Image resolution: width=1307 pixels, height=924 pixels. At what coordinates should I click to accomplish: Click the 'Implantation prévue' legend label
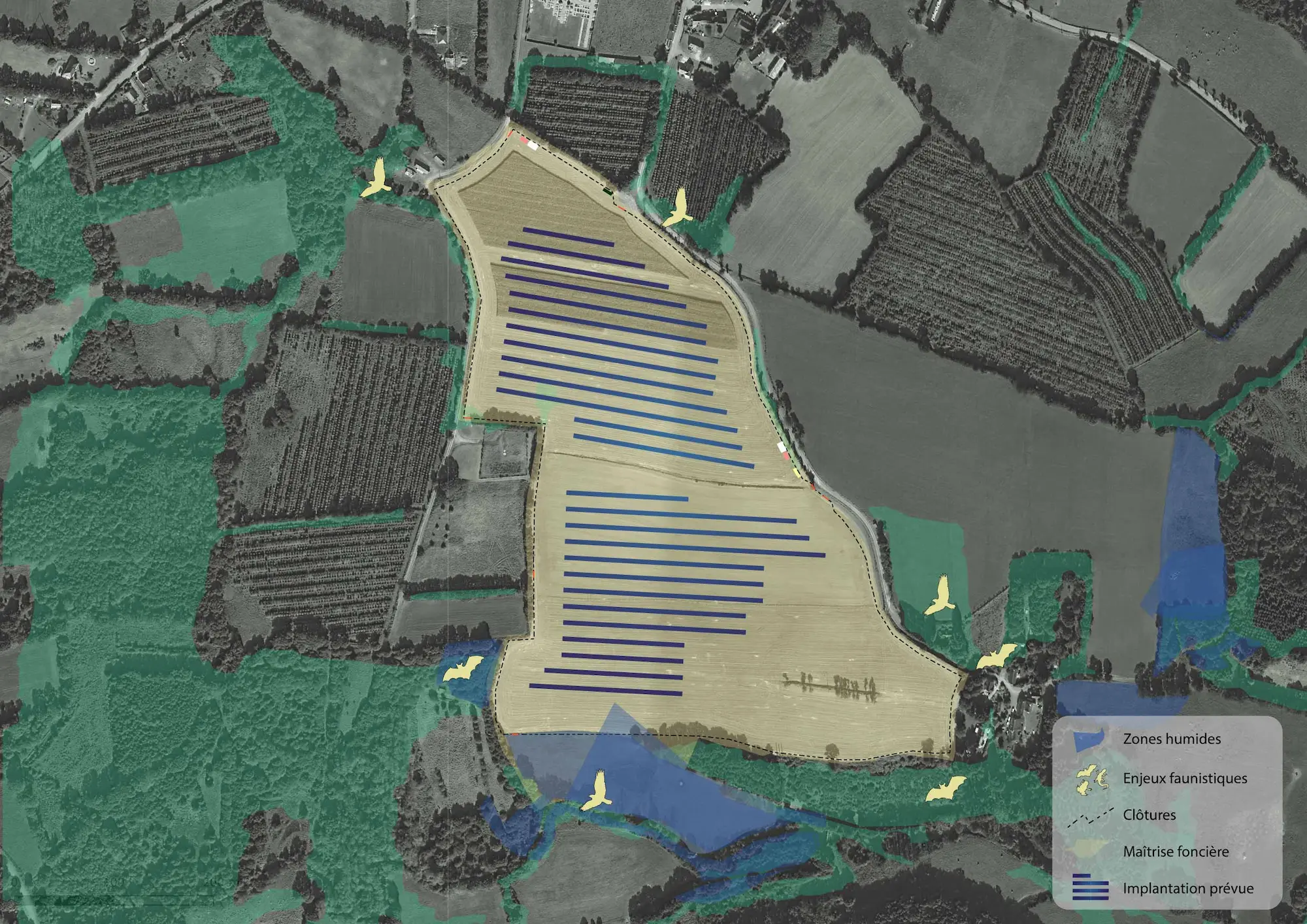pyautogui.click(x=1187, y=889)
